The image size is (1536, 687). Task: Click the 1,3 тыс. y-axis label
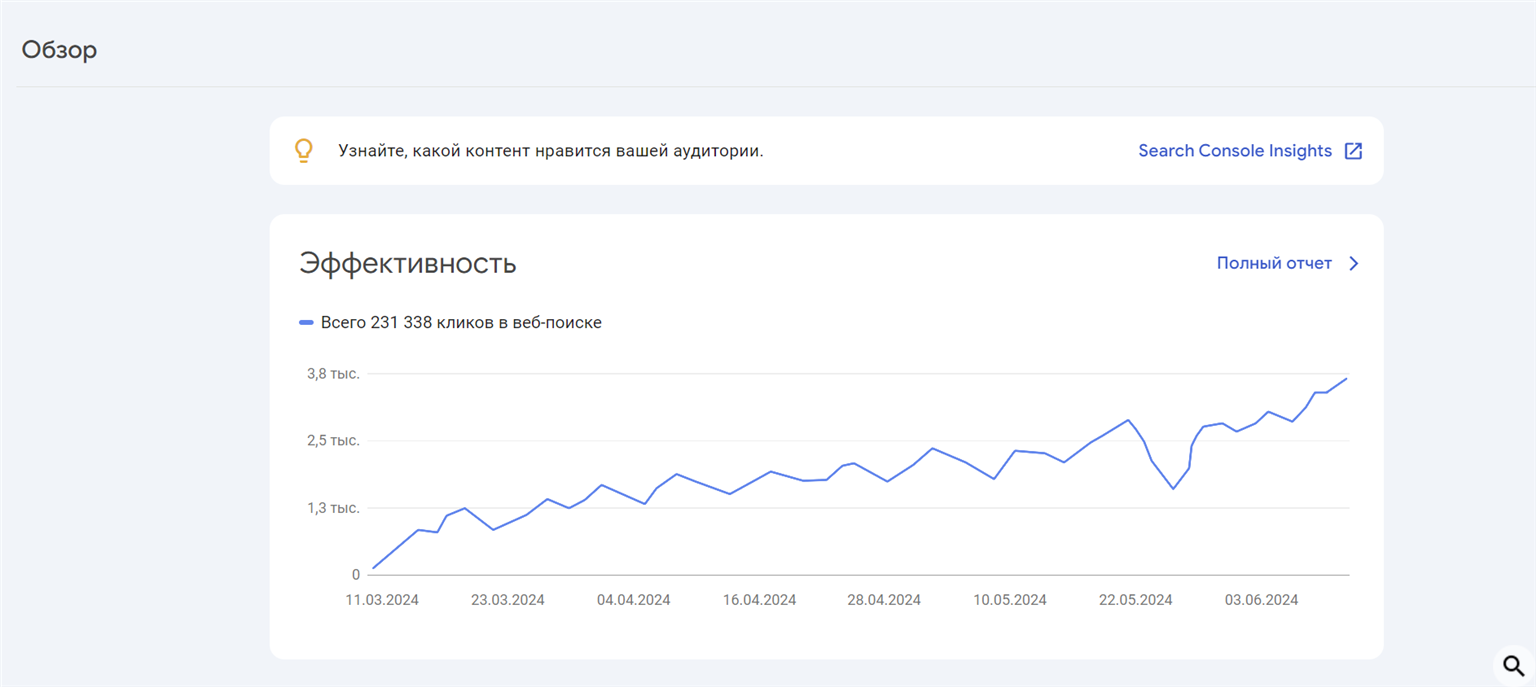click(x=333, y=508)
